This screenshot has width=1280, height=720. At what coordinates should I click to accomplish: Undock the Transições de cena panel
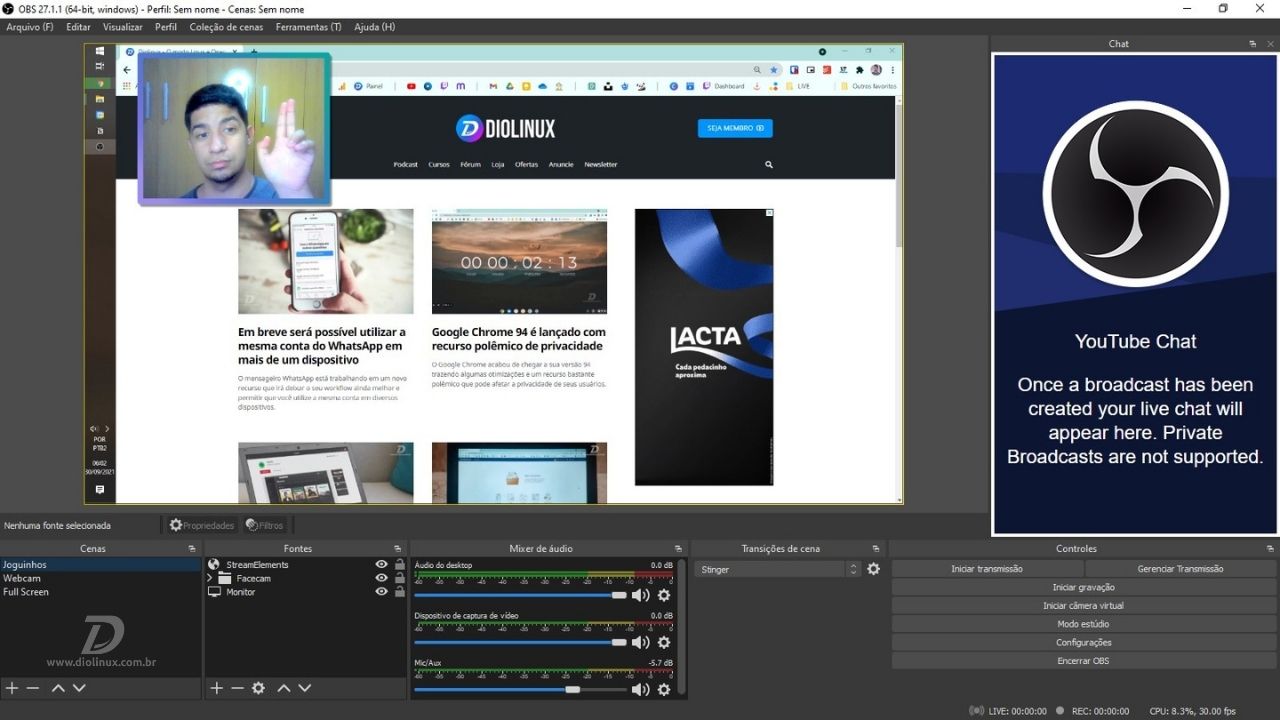point(875,549)
